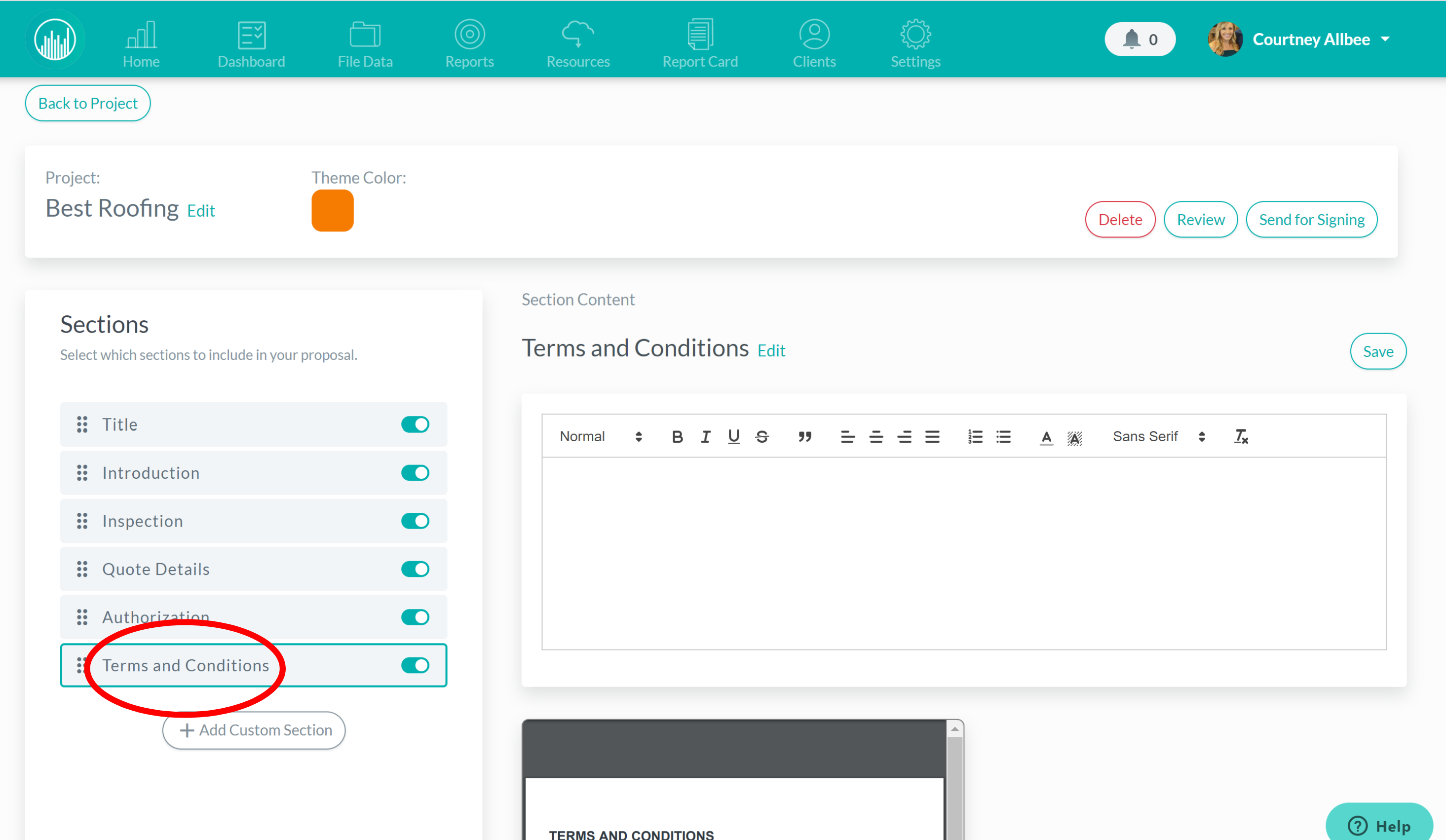
Task: Justify text alignment
Action: point(932,437)
